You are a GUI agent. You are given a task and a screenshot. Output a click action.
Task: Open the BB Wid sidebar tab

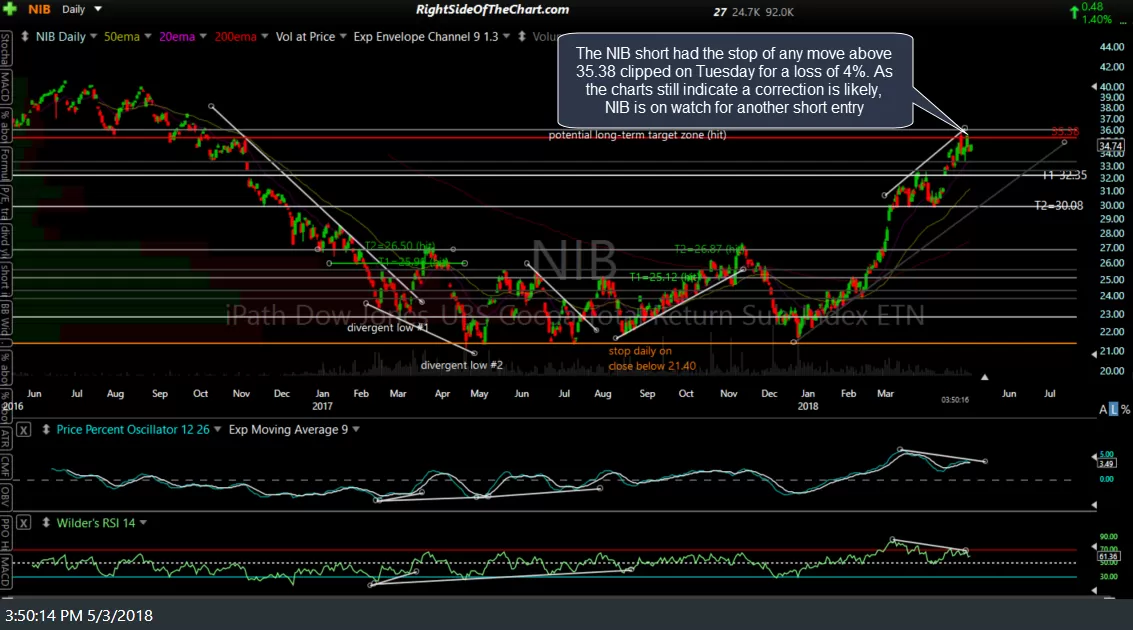(x=6, y=319)
